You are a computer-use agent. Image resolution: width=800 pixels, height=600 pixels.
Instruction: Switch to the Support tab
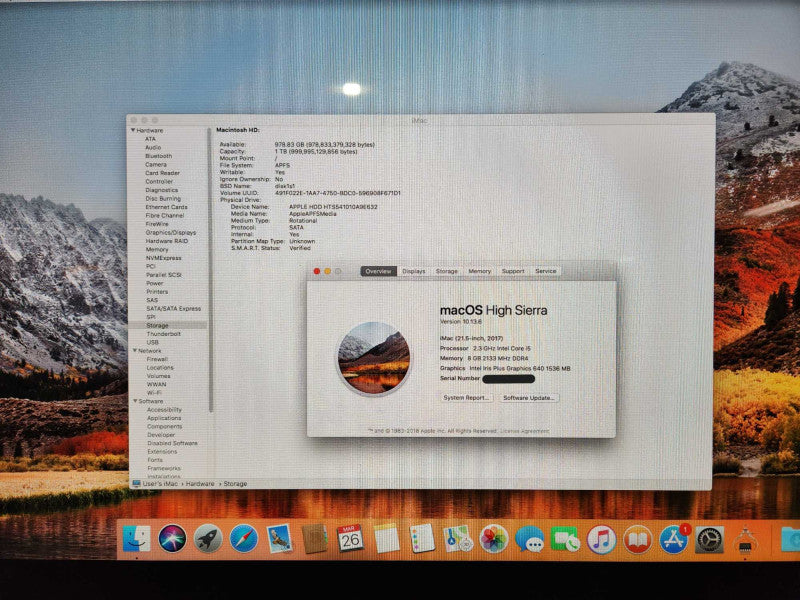(x=513, y=271)
